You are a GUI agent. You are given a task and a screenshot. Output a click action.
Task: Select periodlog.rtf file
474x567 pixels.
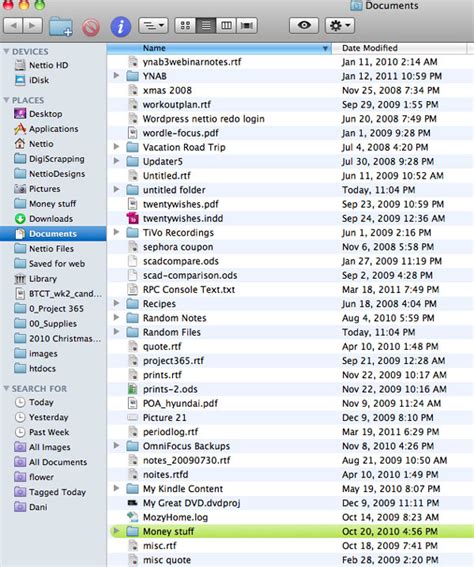170,432
